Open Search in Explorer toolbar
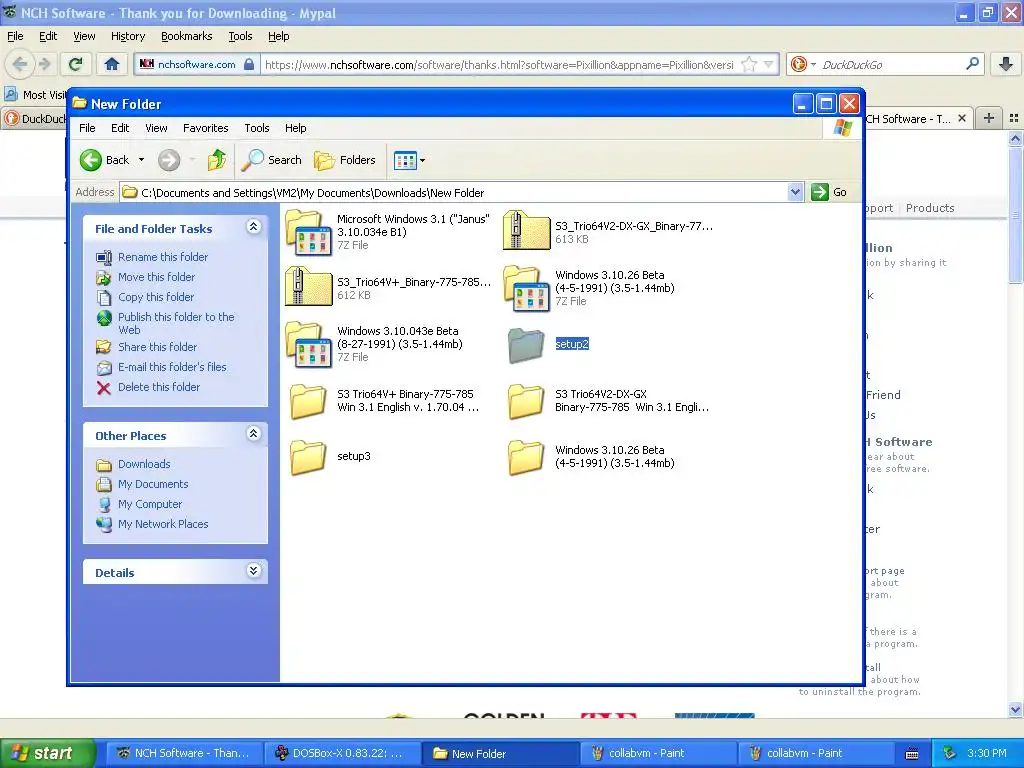 [272, 160]
